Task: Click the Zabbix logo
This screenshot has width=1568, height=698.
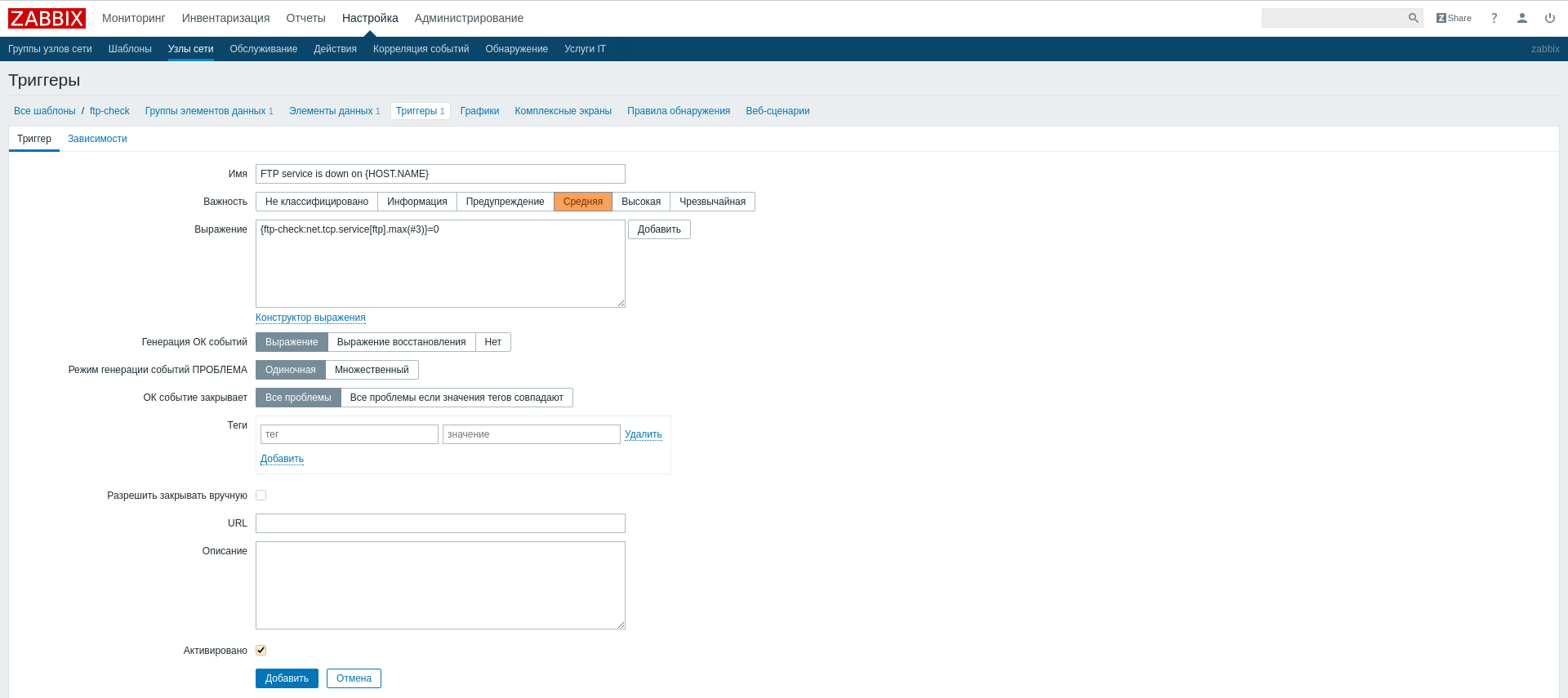Action: point(47,18)
